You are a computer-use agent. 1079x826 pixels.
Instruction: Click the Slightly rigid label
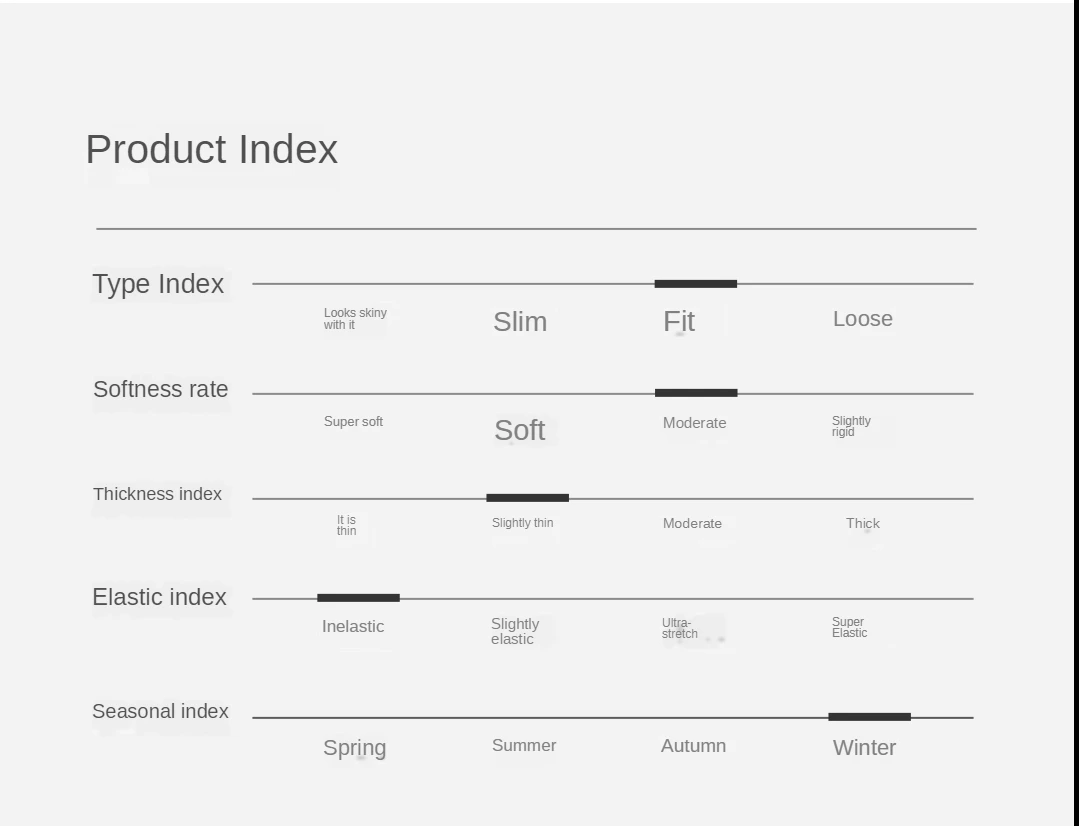point(851,426)
